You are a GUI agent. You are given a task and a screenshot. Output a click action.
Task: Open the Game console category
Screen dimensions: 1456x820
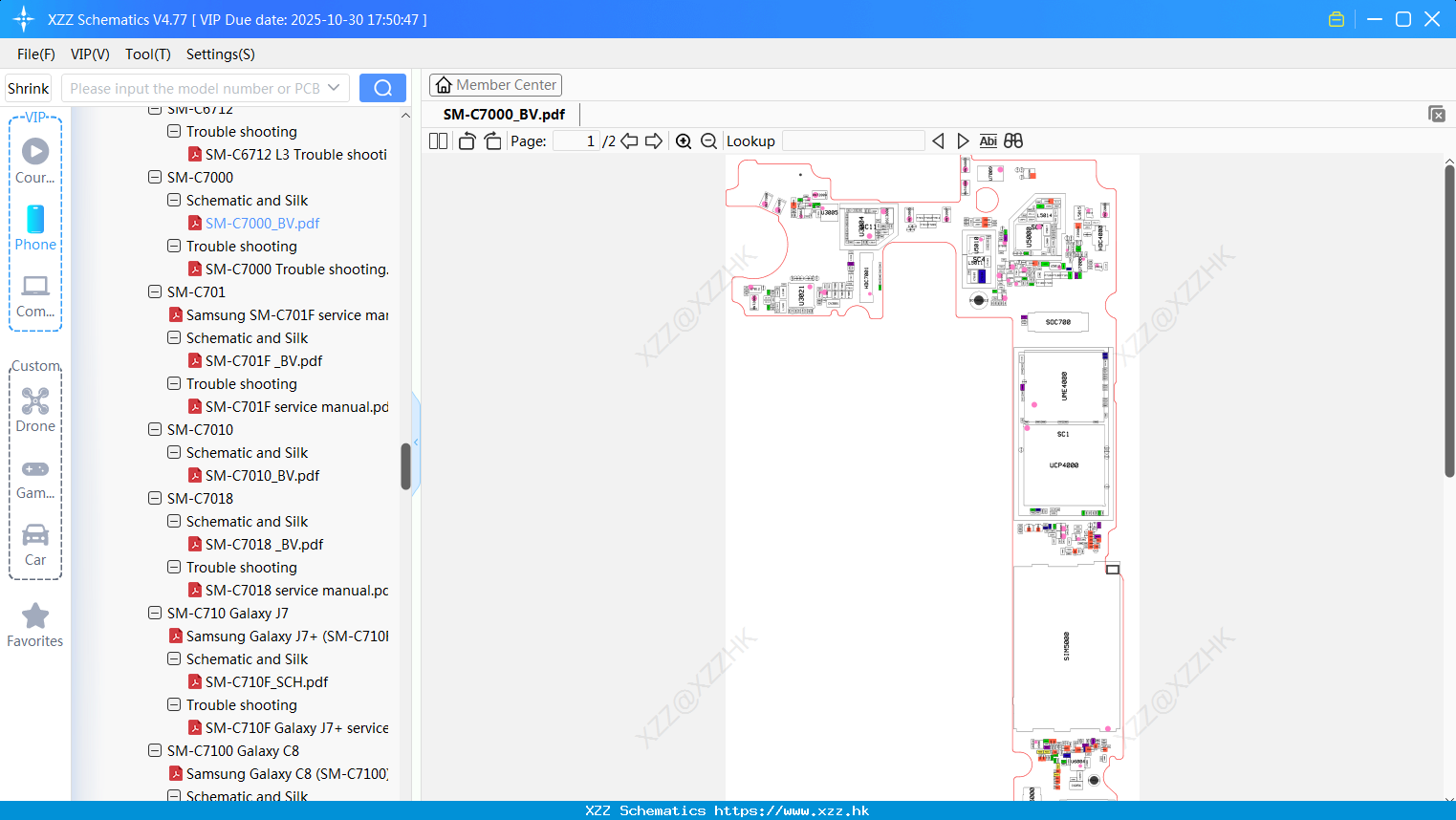[x=35, y=478]
